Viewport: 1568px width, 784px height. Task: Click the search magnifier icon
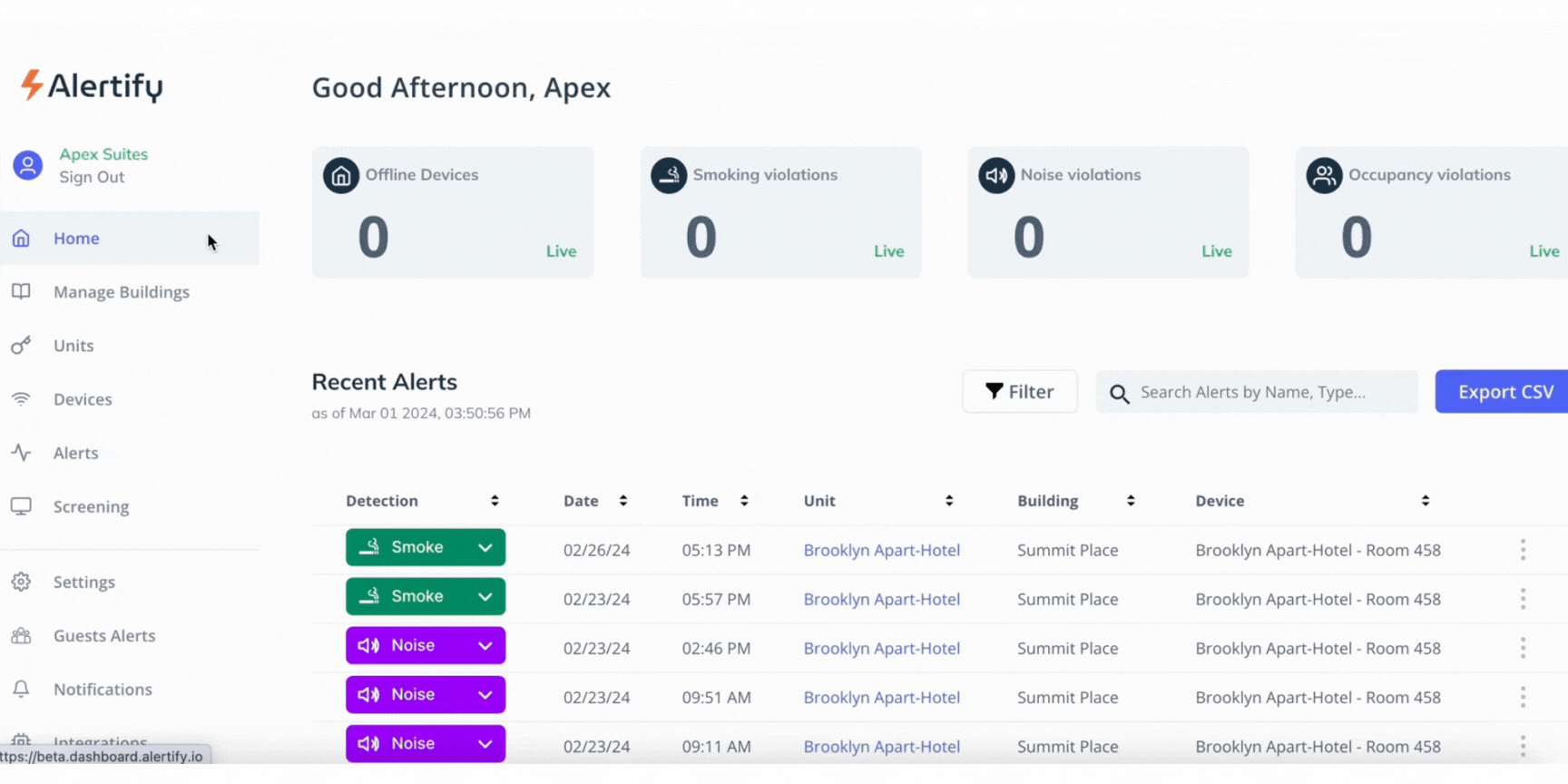click(1120, 394)
